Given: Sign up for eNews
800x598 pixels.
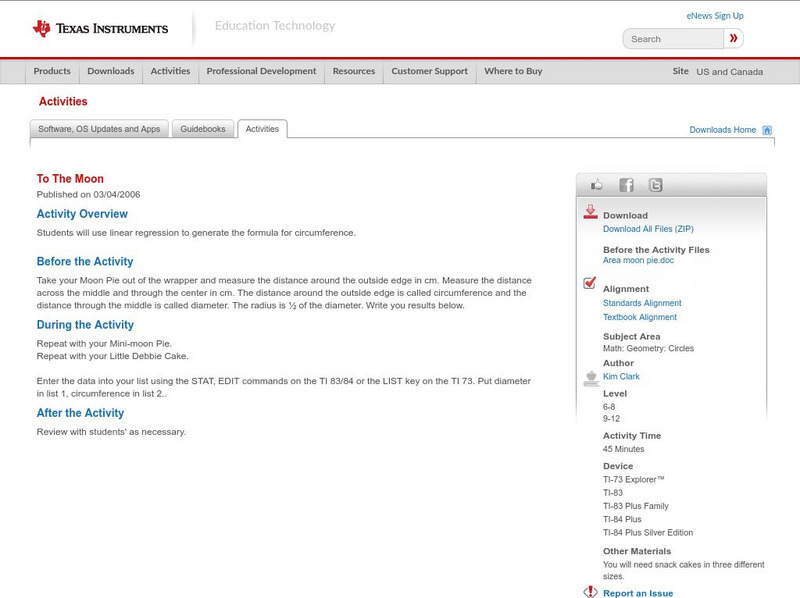Looking at the screenshot, I should coord(713,15).
